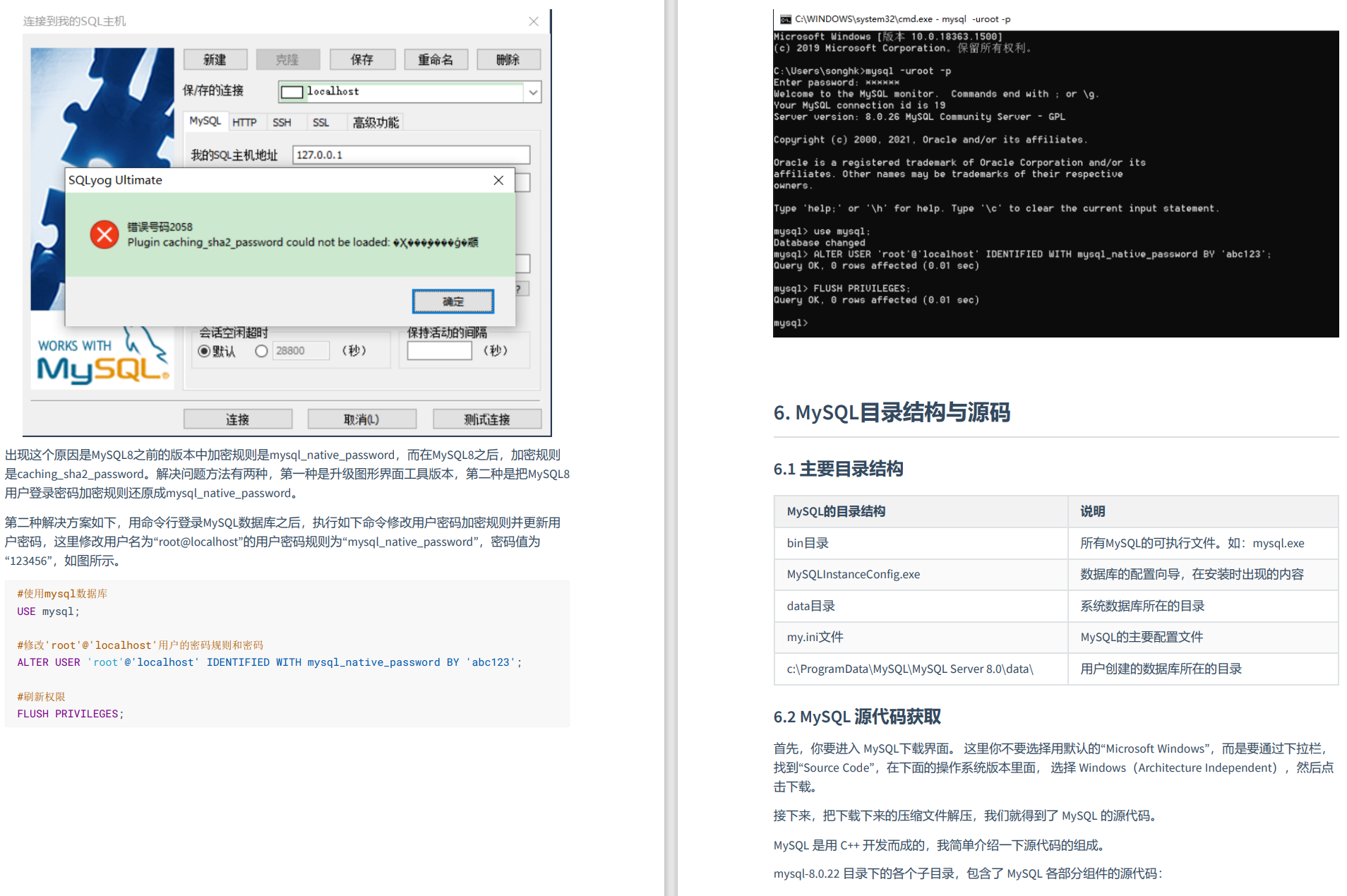Click the 保存 button

point(362,59)
